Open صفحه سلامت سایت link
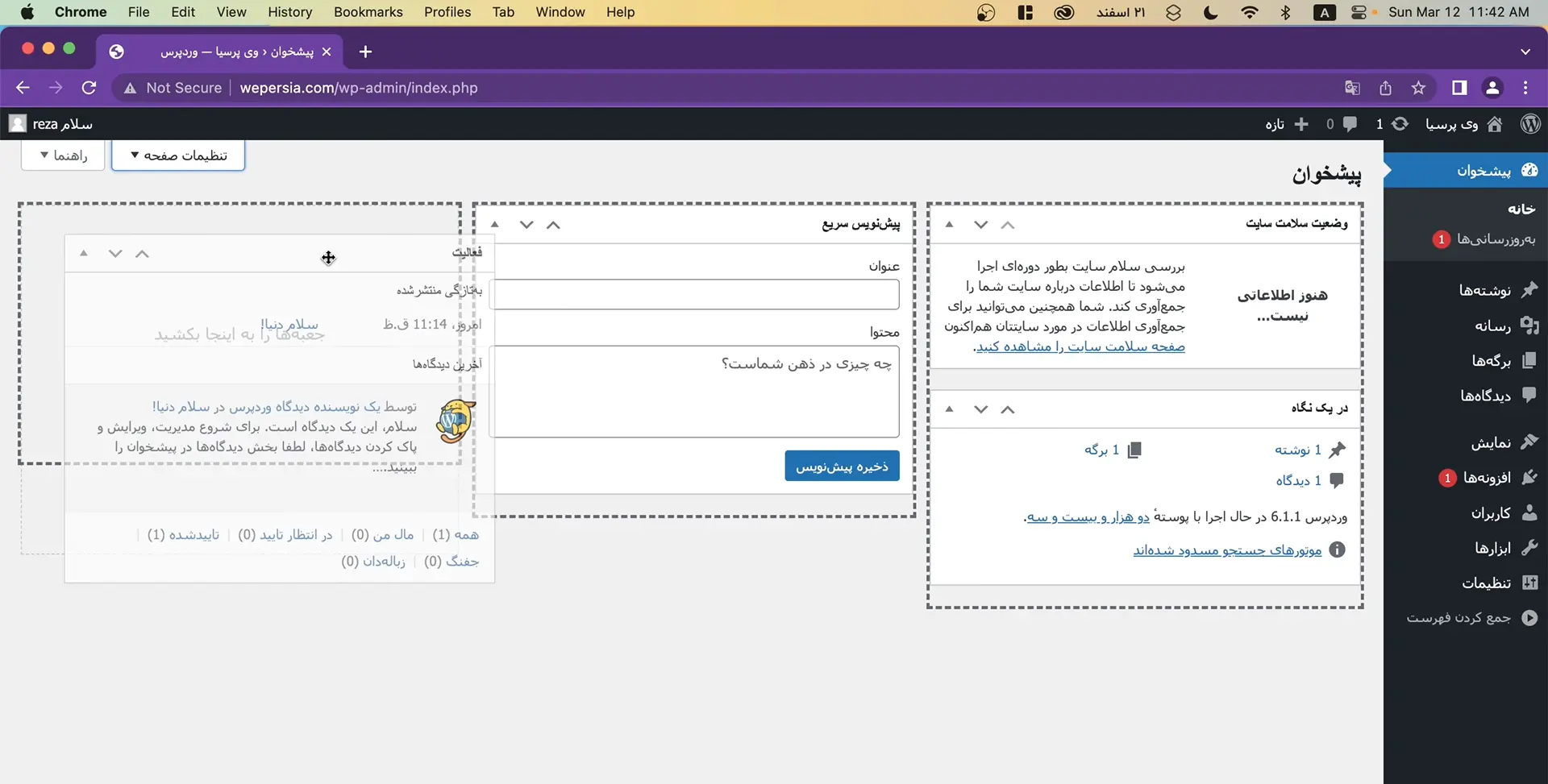 click(1080, 346)
